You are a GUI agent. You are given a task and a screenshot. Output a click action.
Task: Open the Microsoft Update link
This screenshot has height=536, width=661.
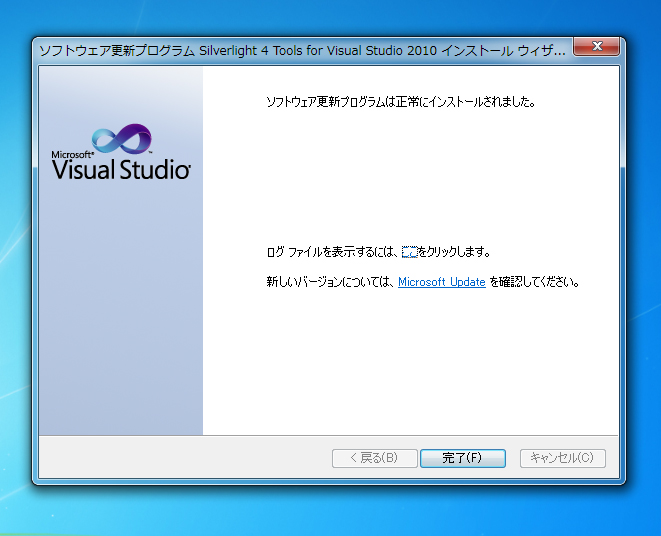click(441, 282)
